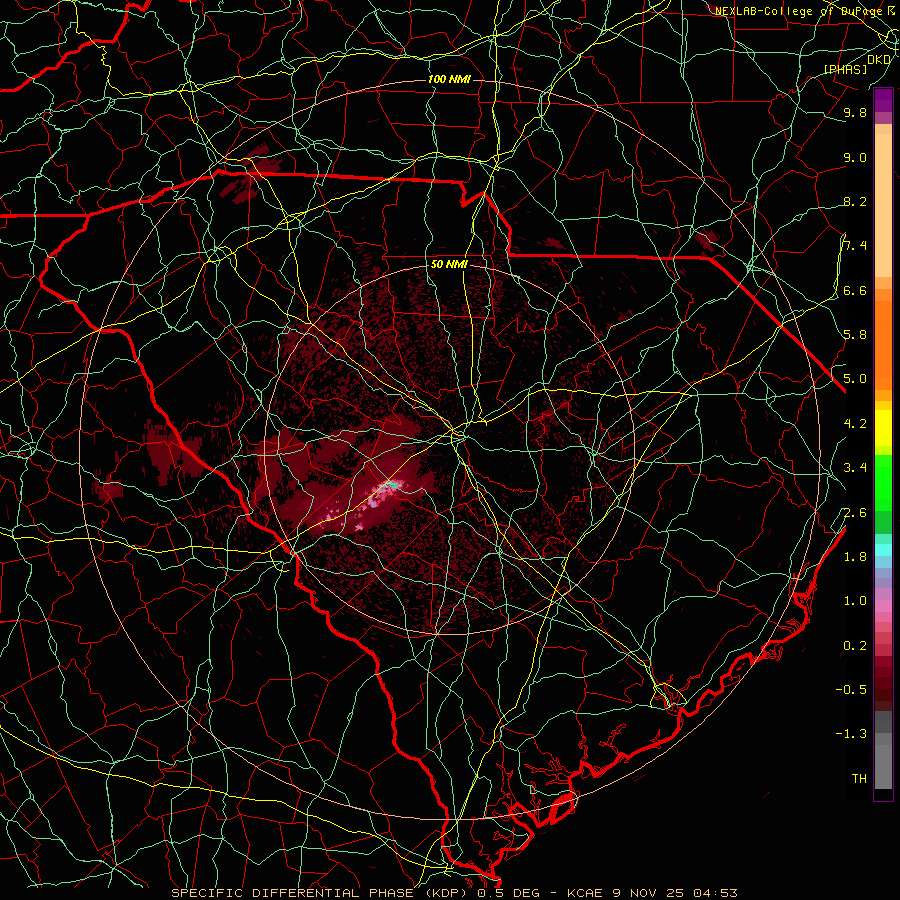Click the TH threshold label on the scale
Image resolution: width=900 pixels, height=900 pixels.
coord(859,779)
